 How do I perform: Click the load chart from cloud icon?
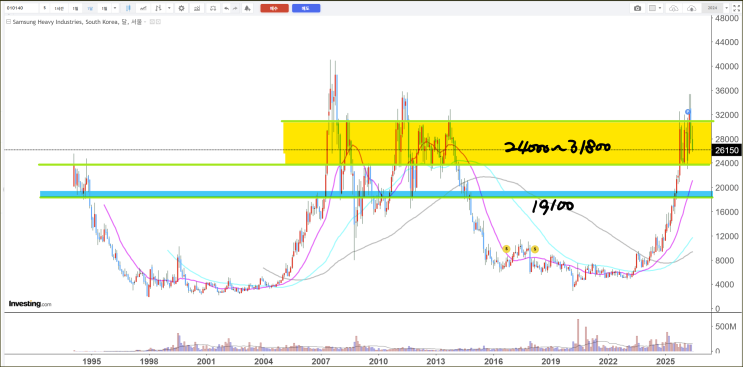click(674, 8)
